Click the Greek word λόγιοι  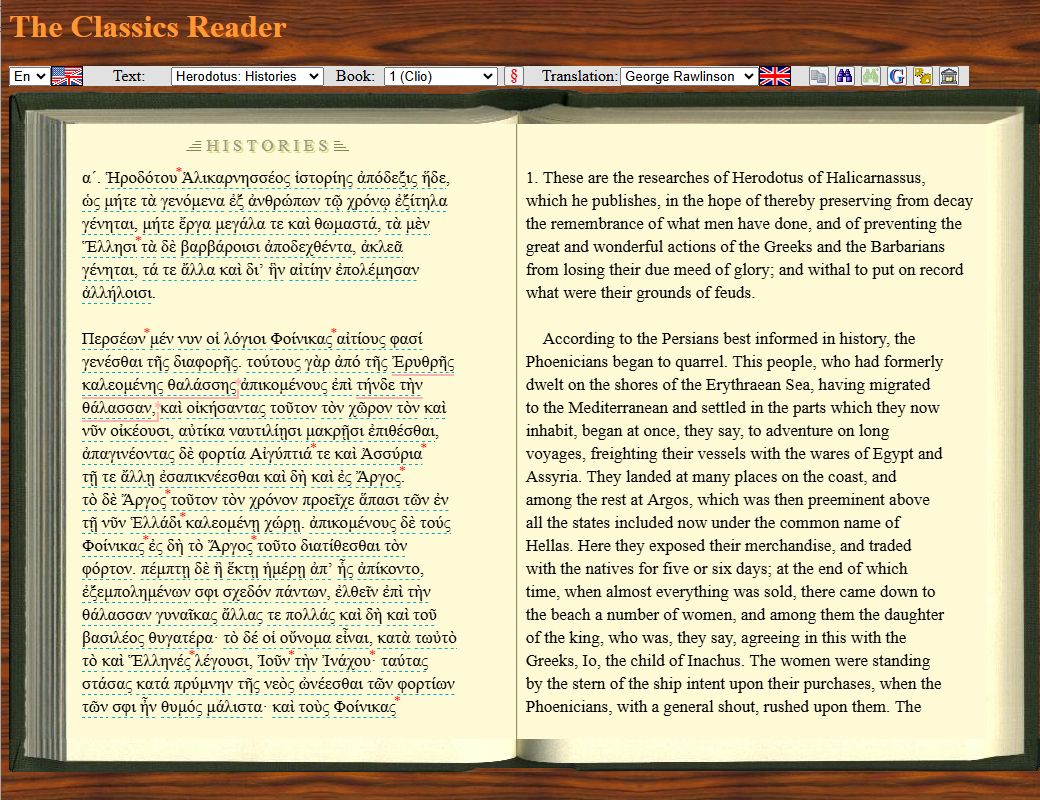[245, 339]
